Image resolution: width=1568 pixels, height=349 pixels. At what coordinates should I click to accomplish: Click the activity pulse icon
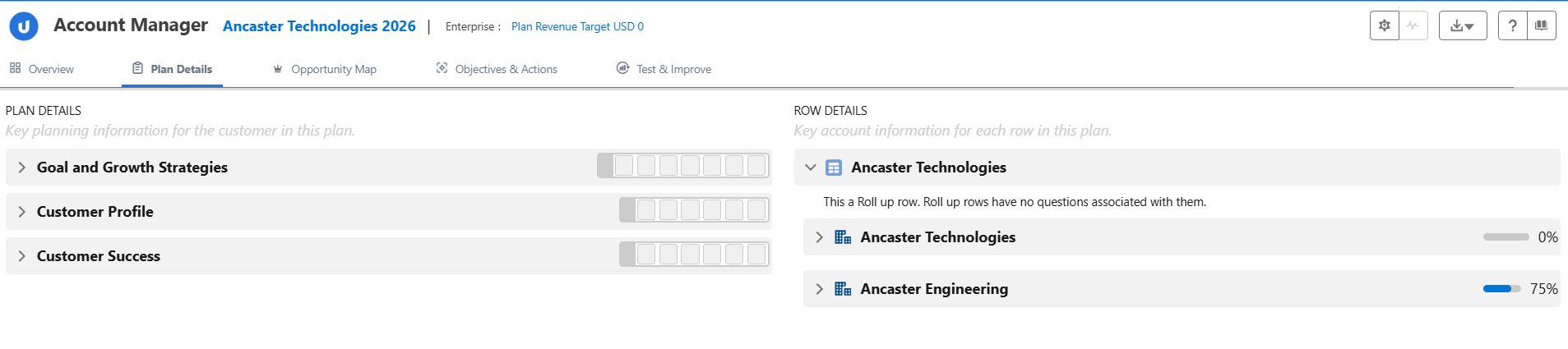pyautogui.click(x=1413, y=25)
